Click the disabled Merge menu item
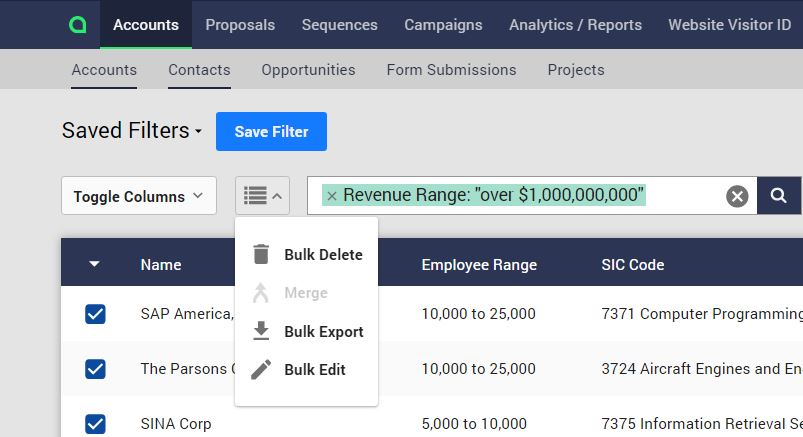The height and width of the screenshot is (437, 803). (x=306, y=293)
